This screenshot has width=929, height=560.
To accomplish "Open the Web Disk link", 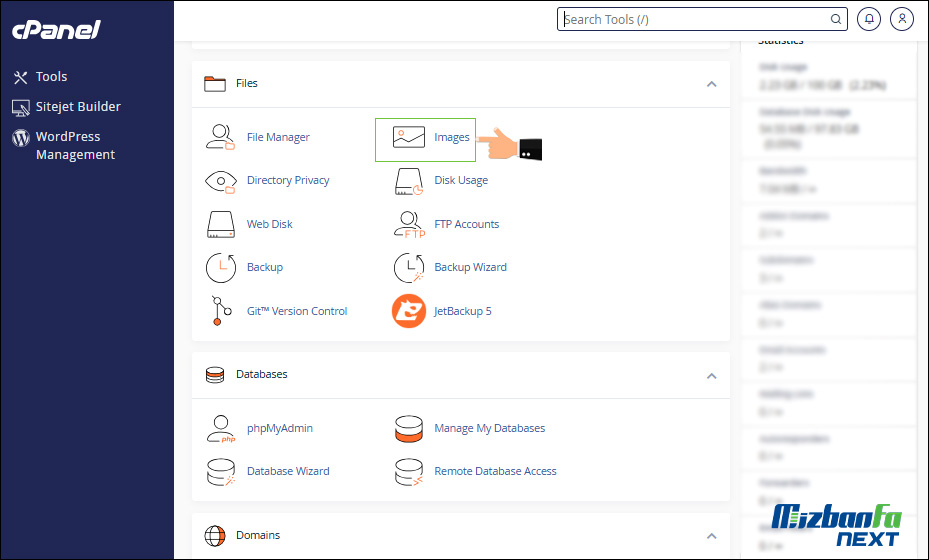I will pos(270,224).
